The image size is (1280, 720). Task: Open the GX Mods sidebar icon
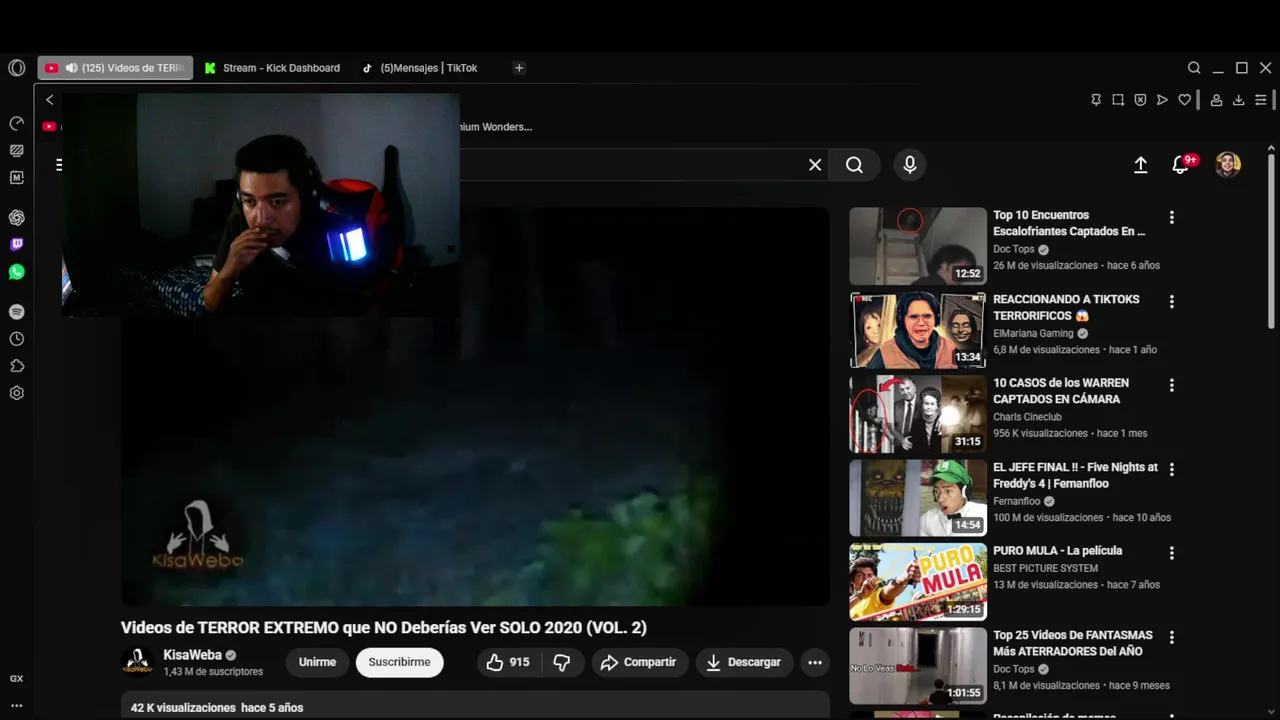point(17,178)
